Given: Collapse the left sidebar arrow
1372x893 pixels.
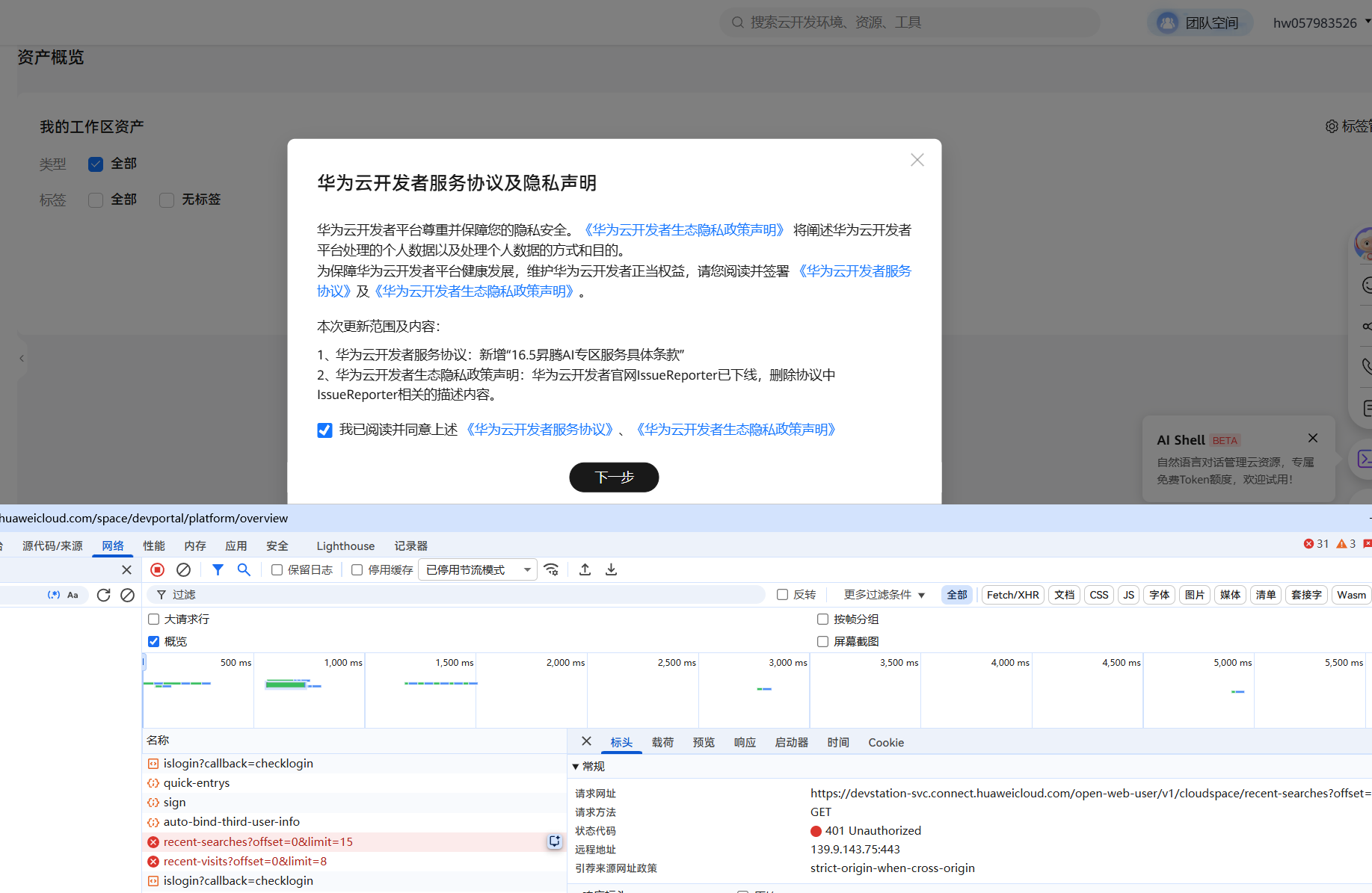Looking at the screenshot, I should (x=22, y=358).
